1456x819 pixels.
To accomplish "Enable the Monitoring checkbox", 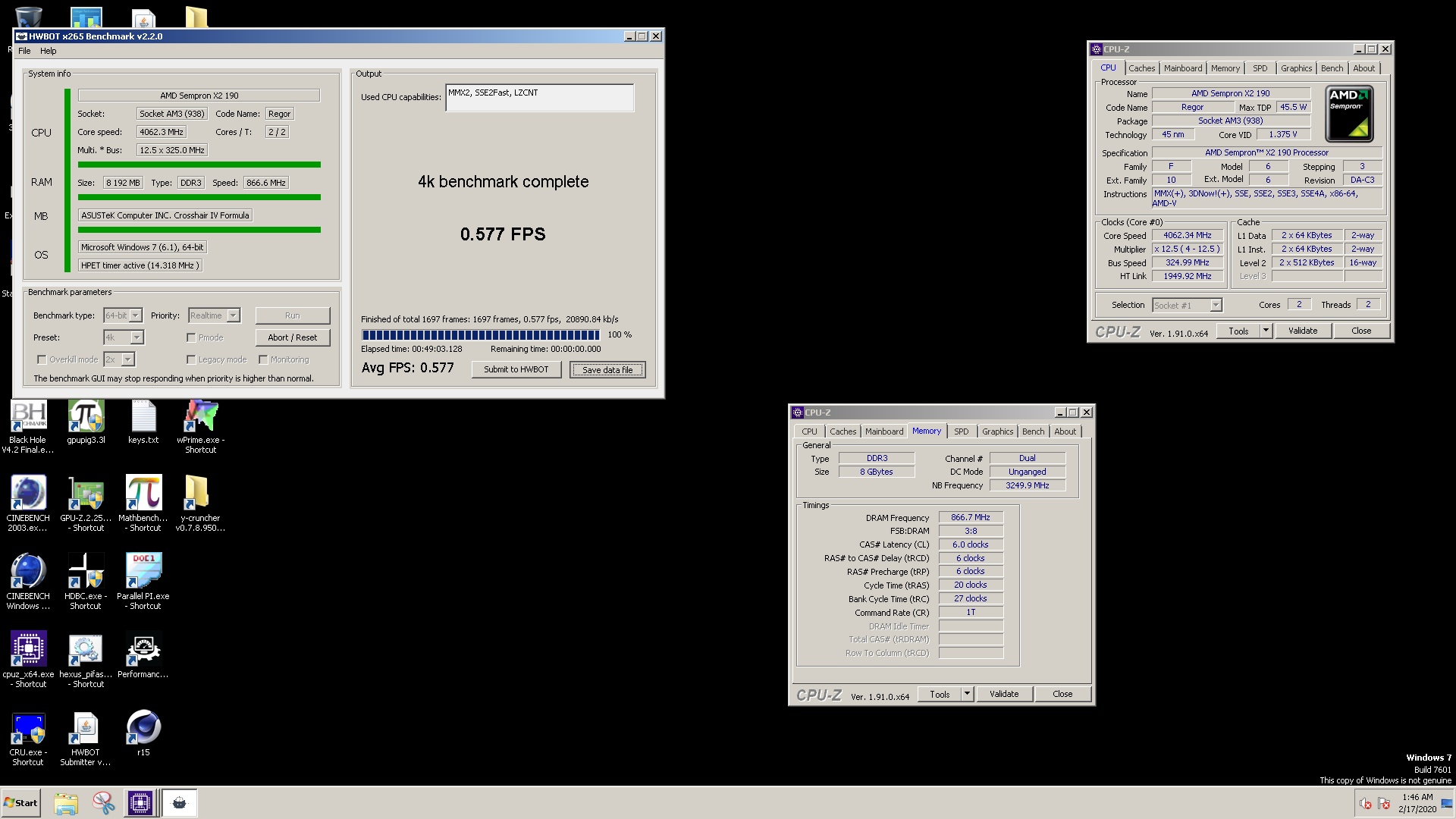I will click(x=263, y=359).
